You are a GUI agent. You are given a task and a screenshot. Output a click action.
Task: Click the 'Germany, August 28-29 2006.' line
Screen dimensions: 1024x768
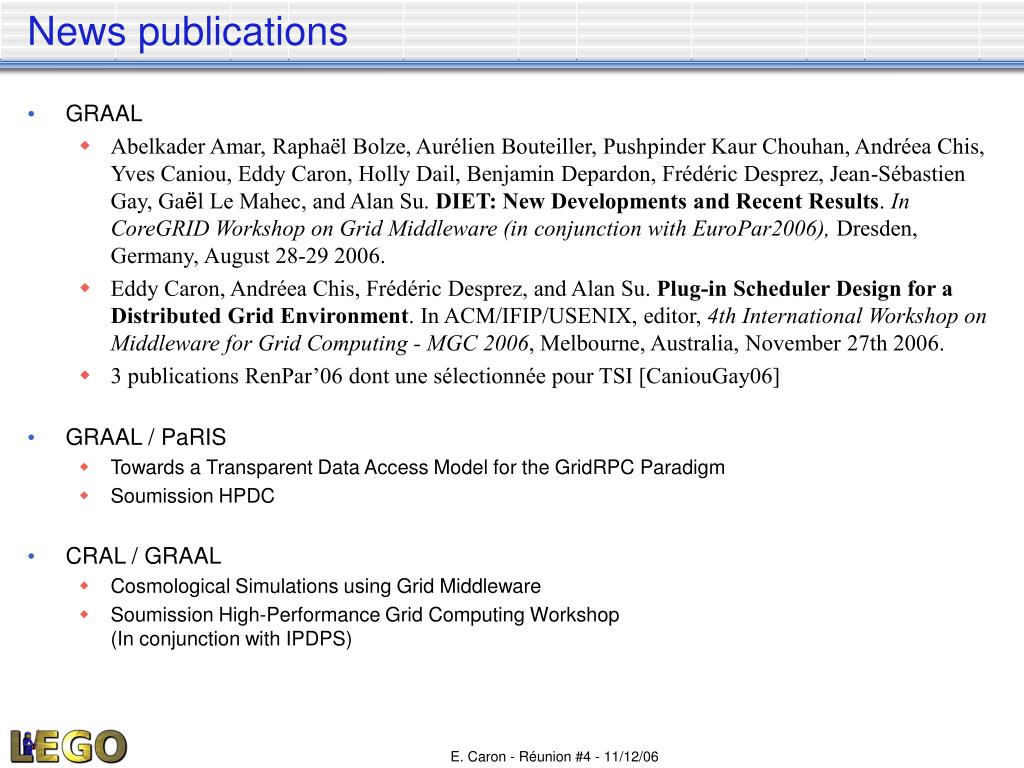point(248,256)
